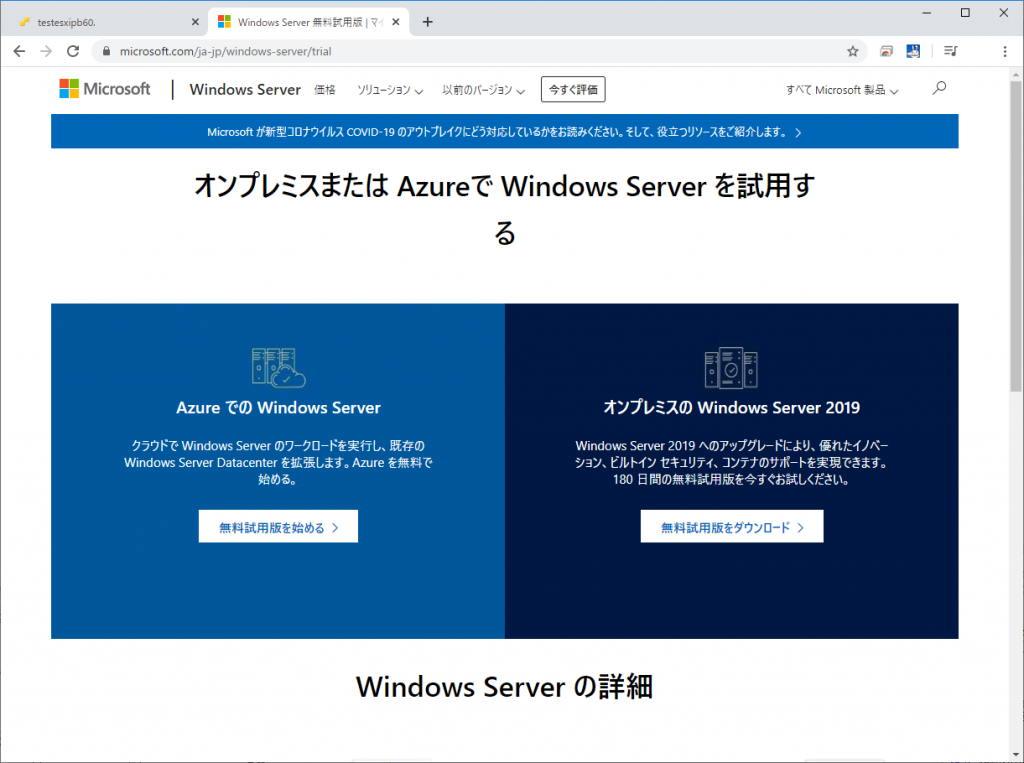
Task: Reload the current page
Action: coord(73,51)
